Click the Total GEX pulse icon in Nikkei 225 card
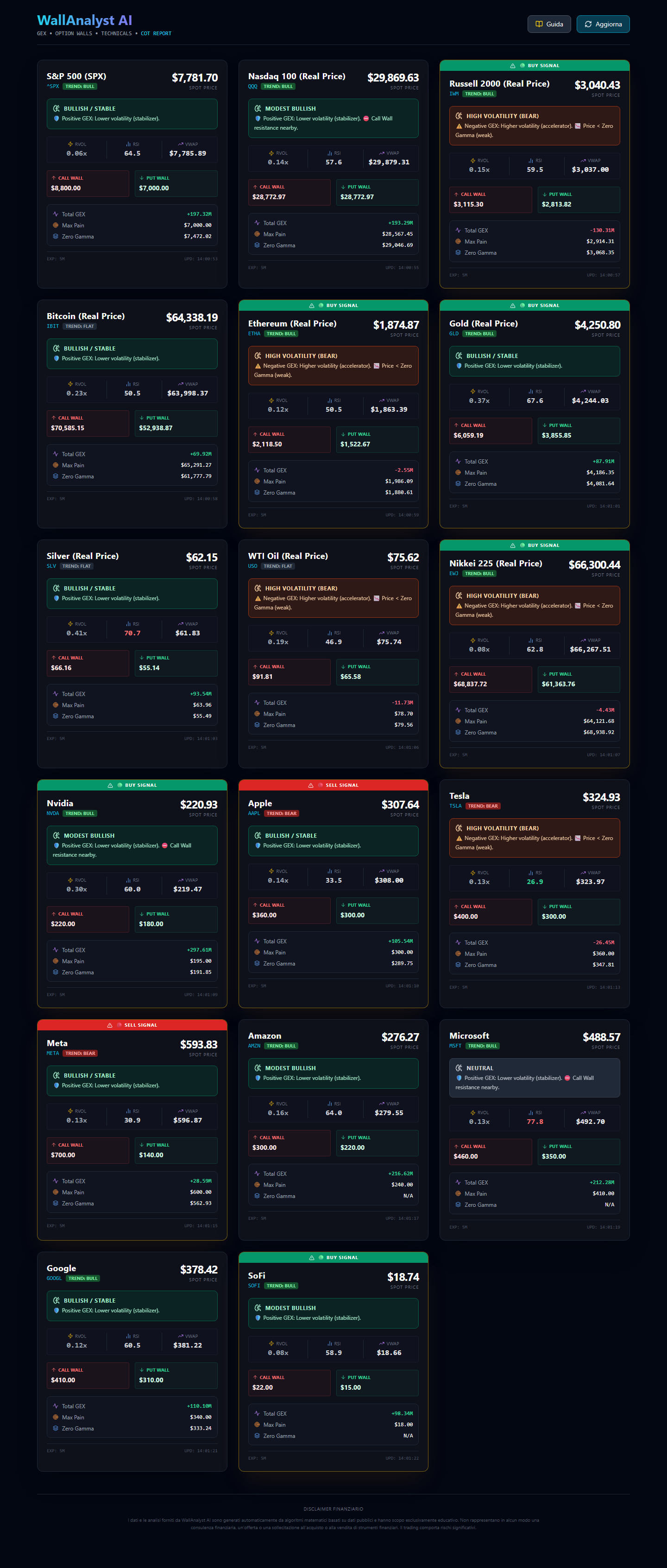The image size is (667, 1568). click(x=458, y=710)
